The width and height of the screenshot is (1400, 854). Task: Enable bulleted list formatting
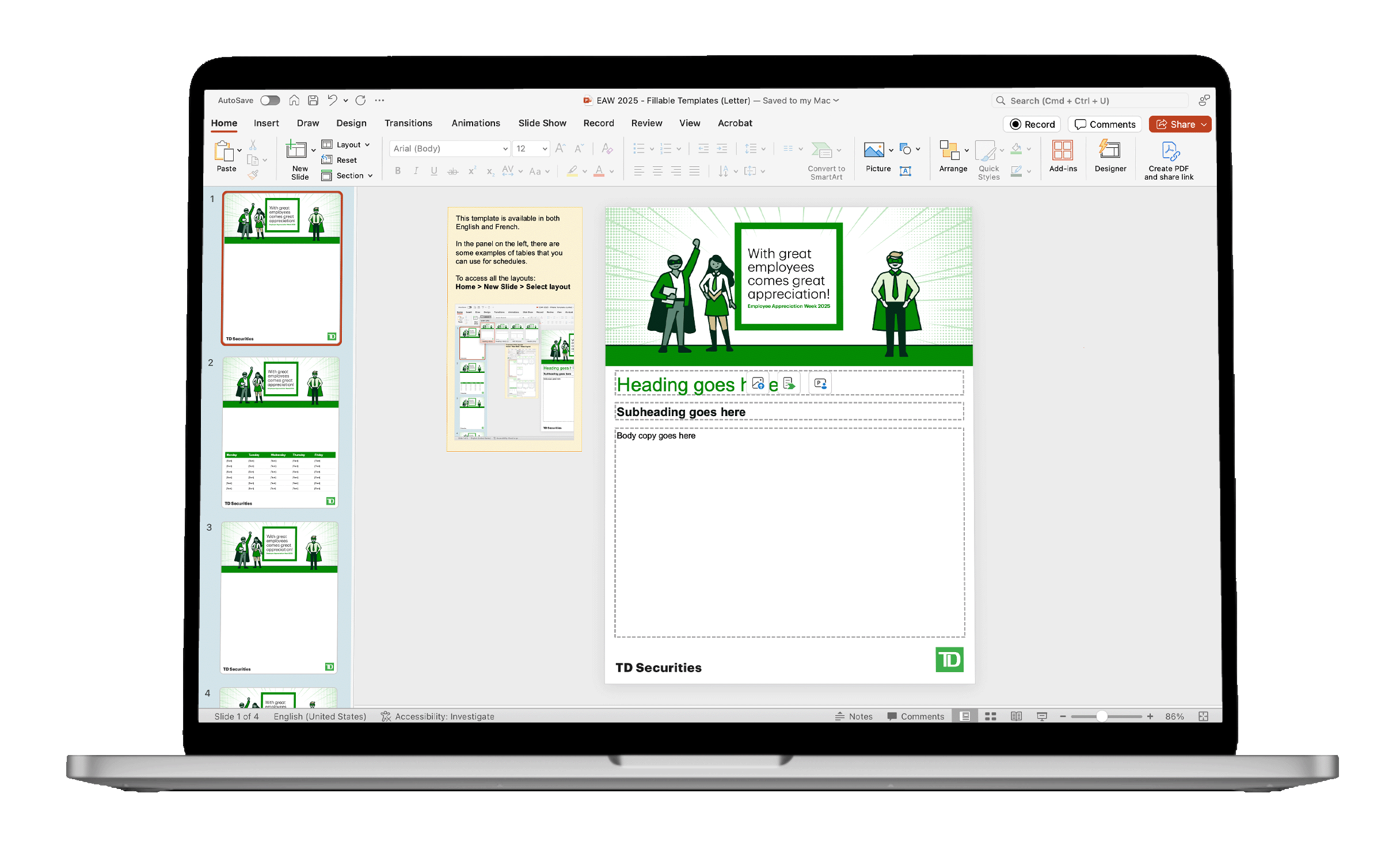tap(639, 148)
